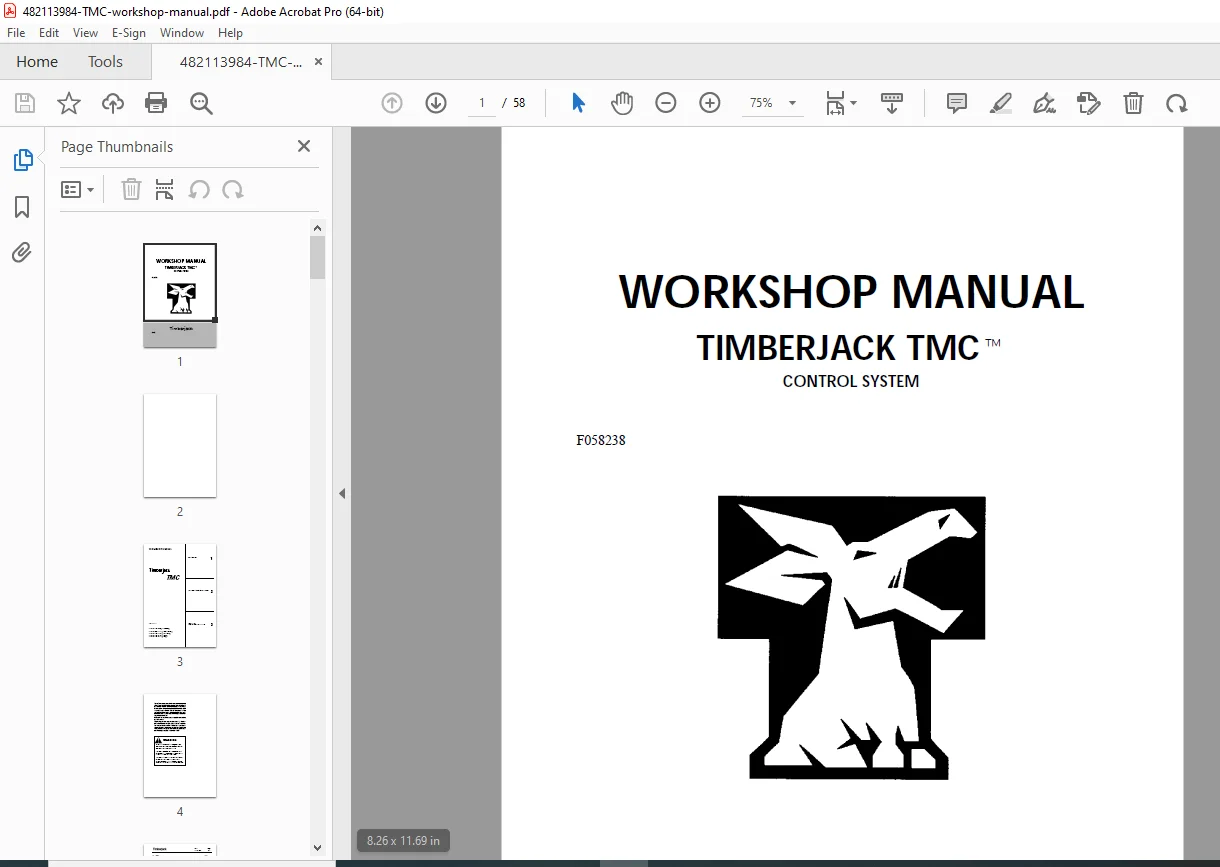The width and height of the screenshot is (1220, 867).
Task: Open Page Thumbnails sidebar icon
Action: pos(22,160)
